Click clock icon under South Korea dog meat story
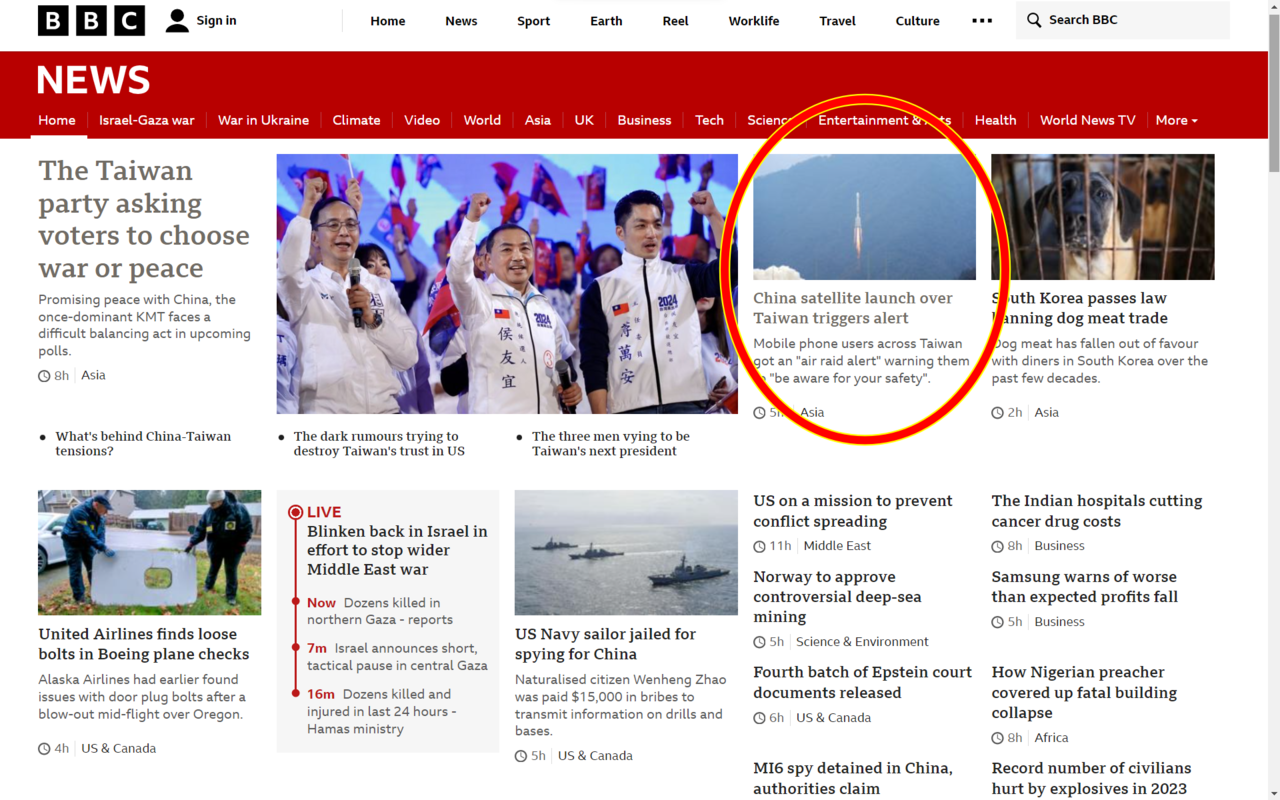 pos(997,413)
